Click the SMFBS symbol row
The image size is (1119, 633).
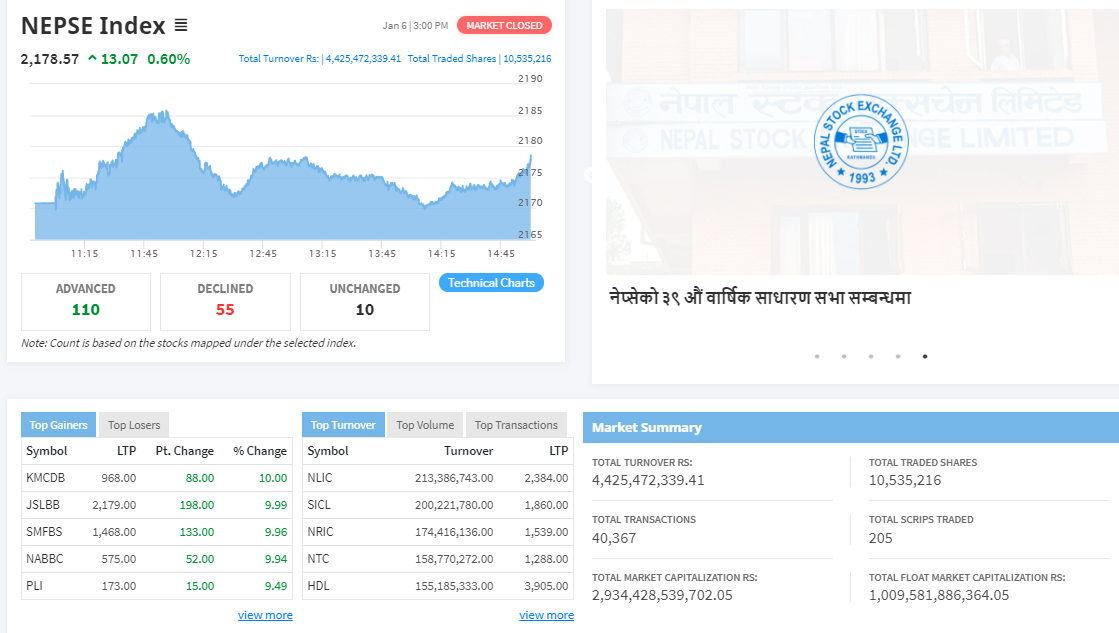tap(157, 532)
